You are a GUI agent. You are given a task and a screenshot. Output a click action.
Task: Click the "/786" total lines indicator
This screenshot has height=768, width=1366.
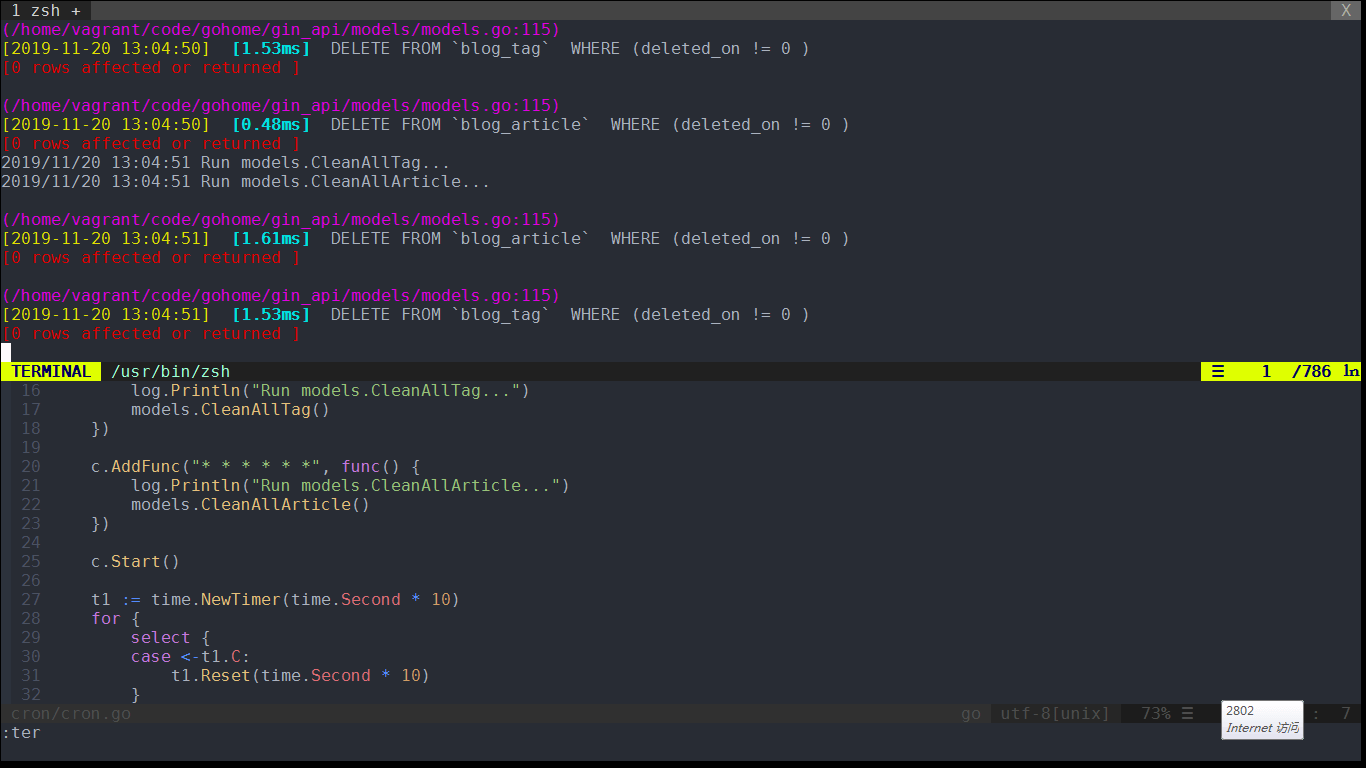point(1311,371)
